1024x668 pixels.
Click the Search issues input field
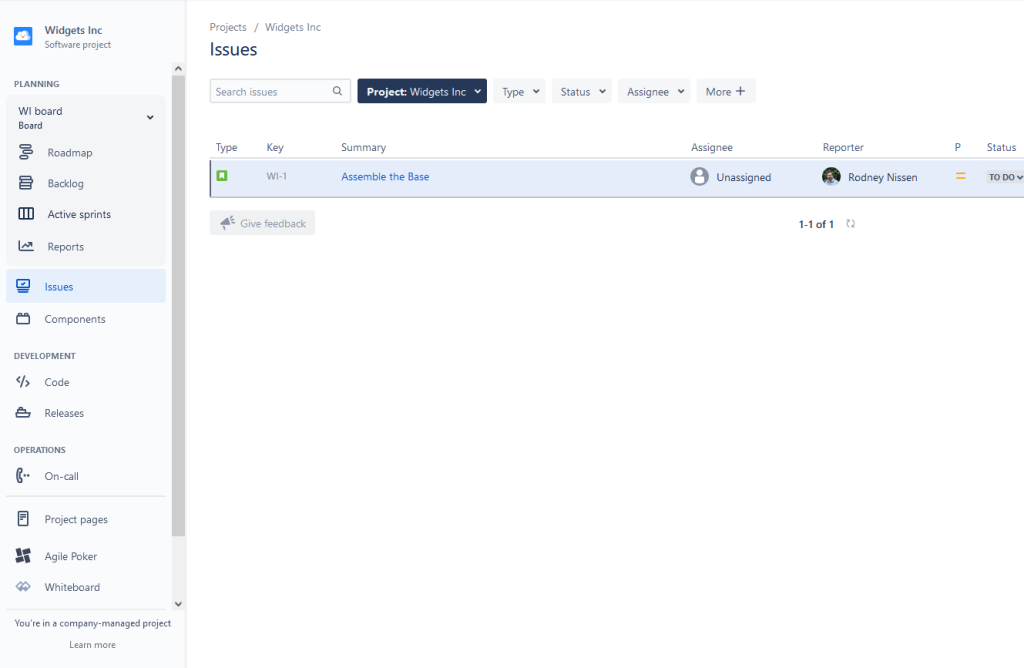point(272,91)
